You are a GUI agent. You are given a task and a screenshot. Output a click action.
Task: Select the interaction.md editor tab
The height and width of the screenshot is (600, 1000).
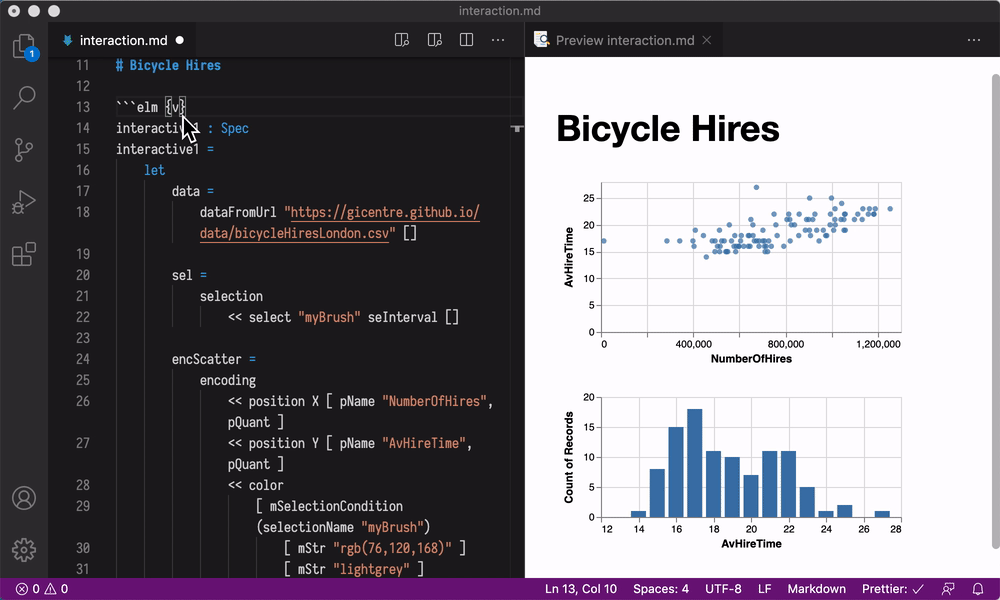click(x=123, y=40)
